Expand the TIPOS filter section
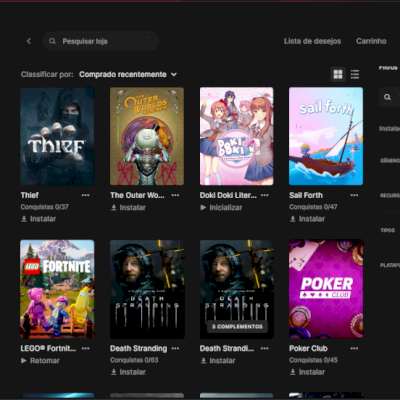The image size is (400, 400). coord(388,230)
